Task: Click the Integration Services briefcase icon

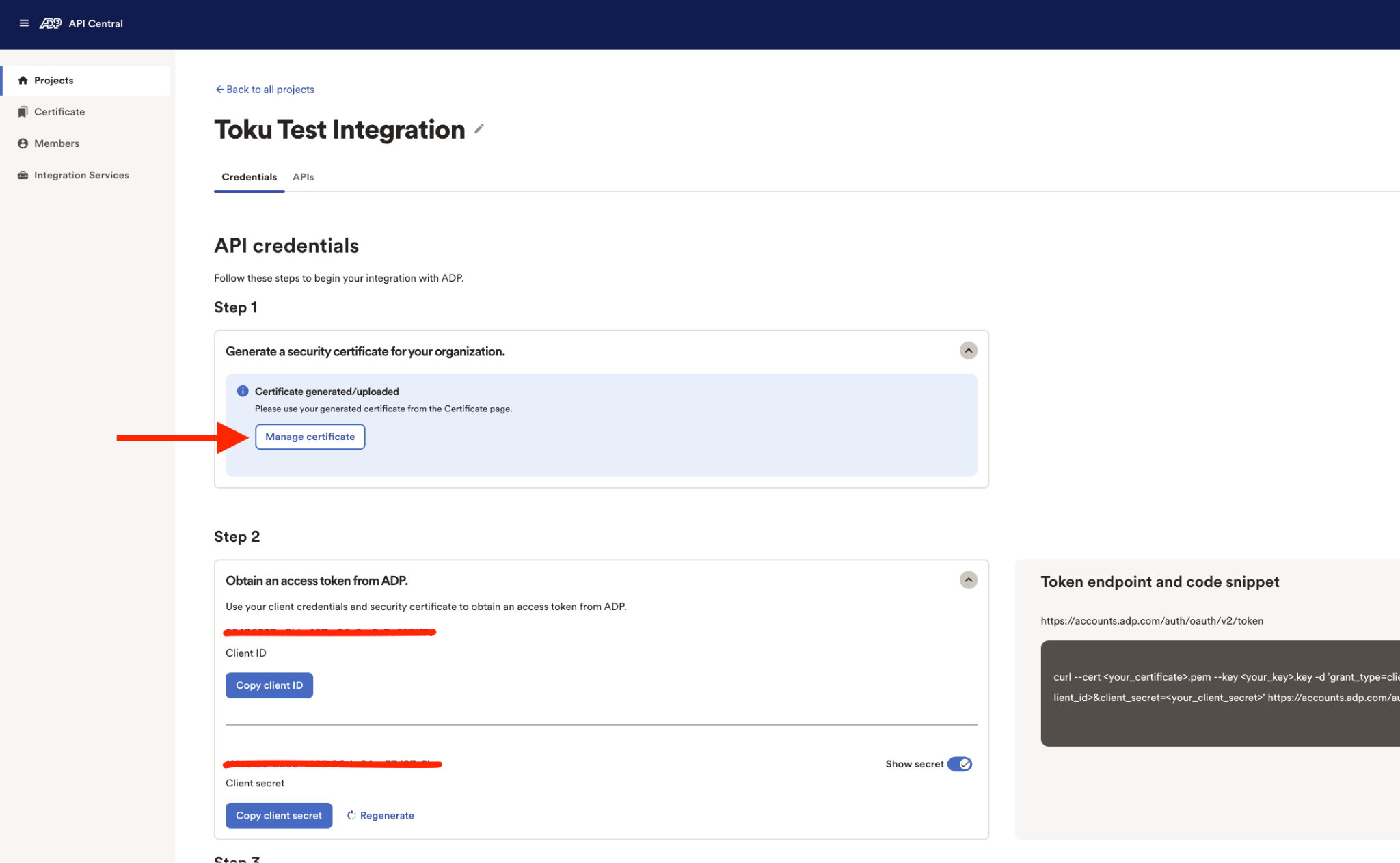Action: pyautogui.click(x=23, y=175)
